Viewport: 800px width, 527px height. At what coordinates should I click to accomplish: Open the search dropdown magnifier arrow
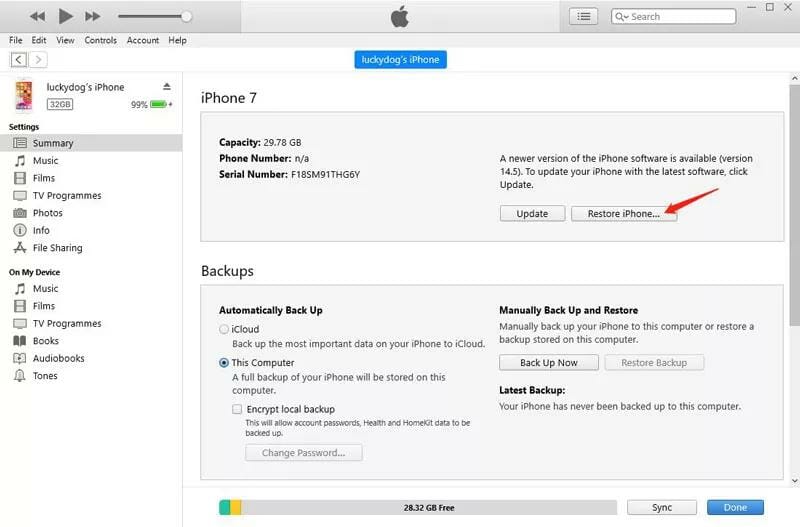point(621,17)
